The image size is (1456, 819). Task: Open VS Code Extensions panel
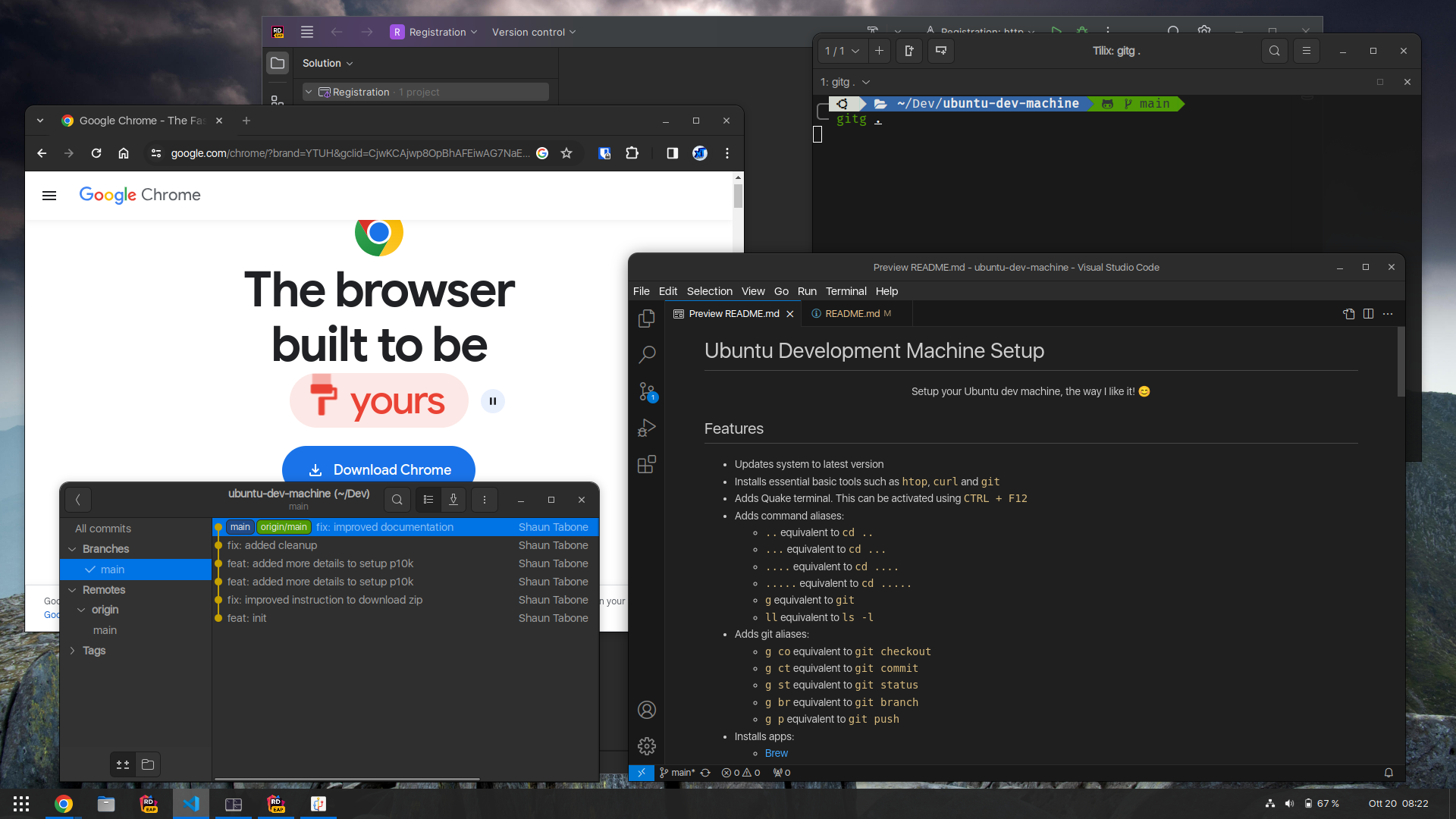(x=647, y=464)
